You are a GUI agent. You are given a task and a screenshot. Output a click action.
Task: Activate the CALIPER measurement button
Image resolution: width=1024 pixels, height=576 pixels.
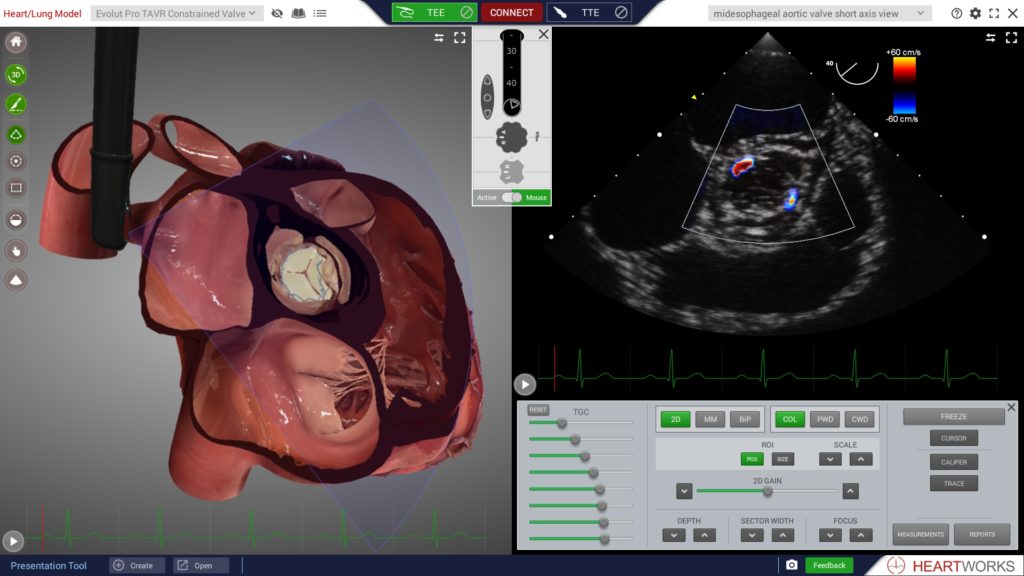coord(953,462)
